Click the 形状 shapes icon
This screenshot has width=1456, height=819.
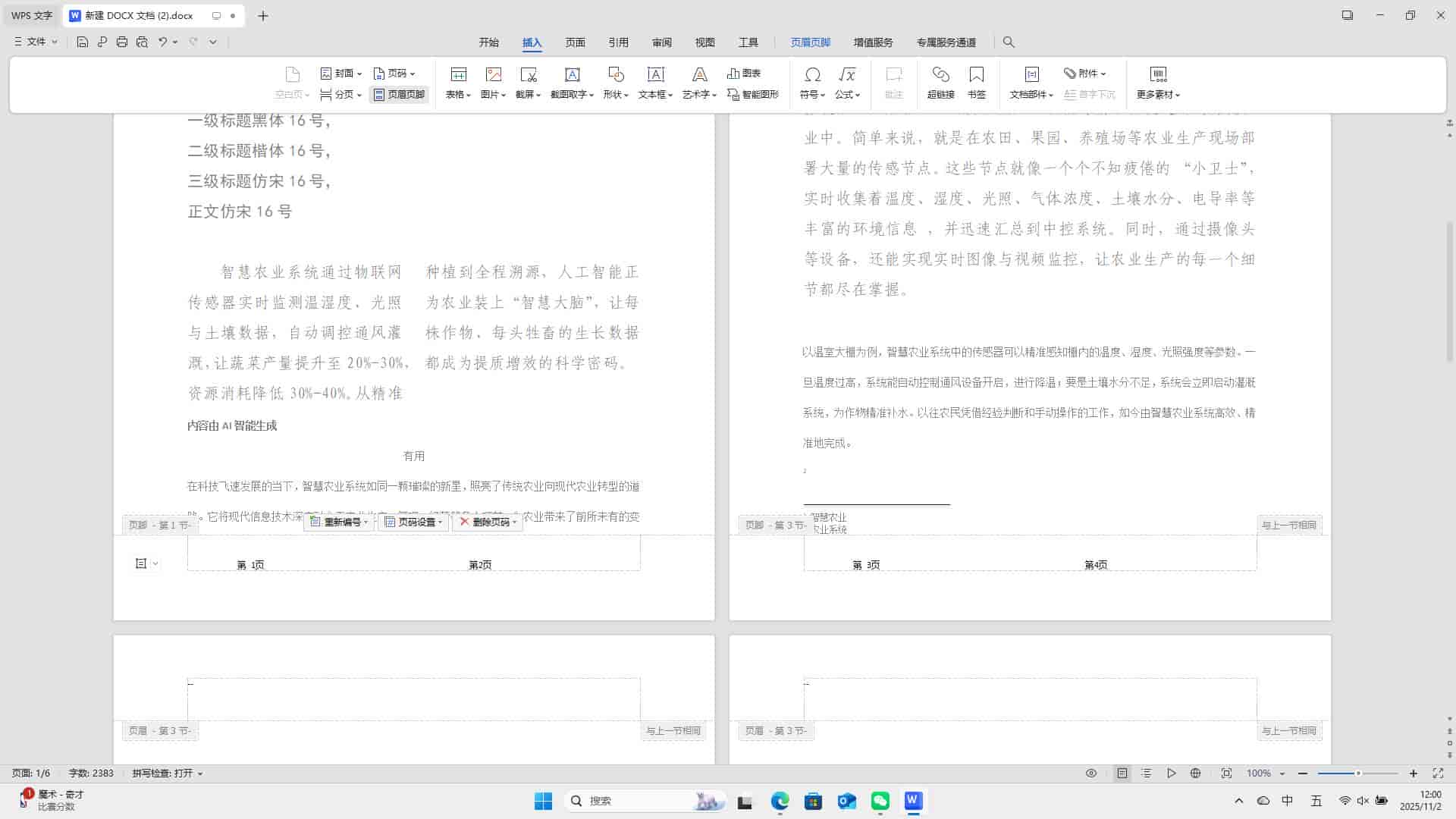coord(616,74)
